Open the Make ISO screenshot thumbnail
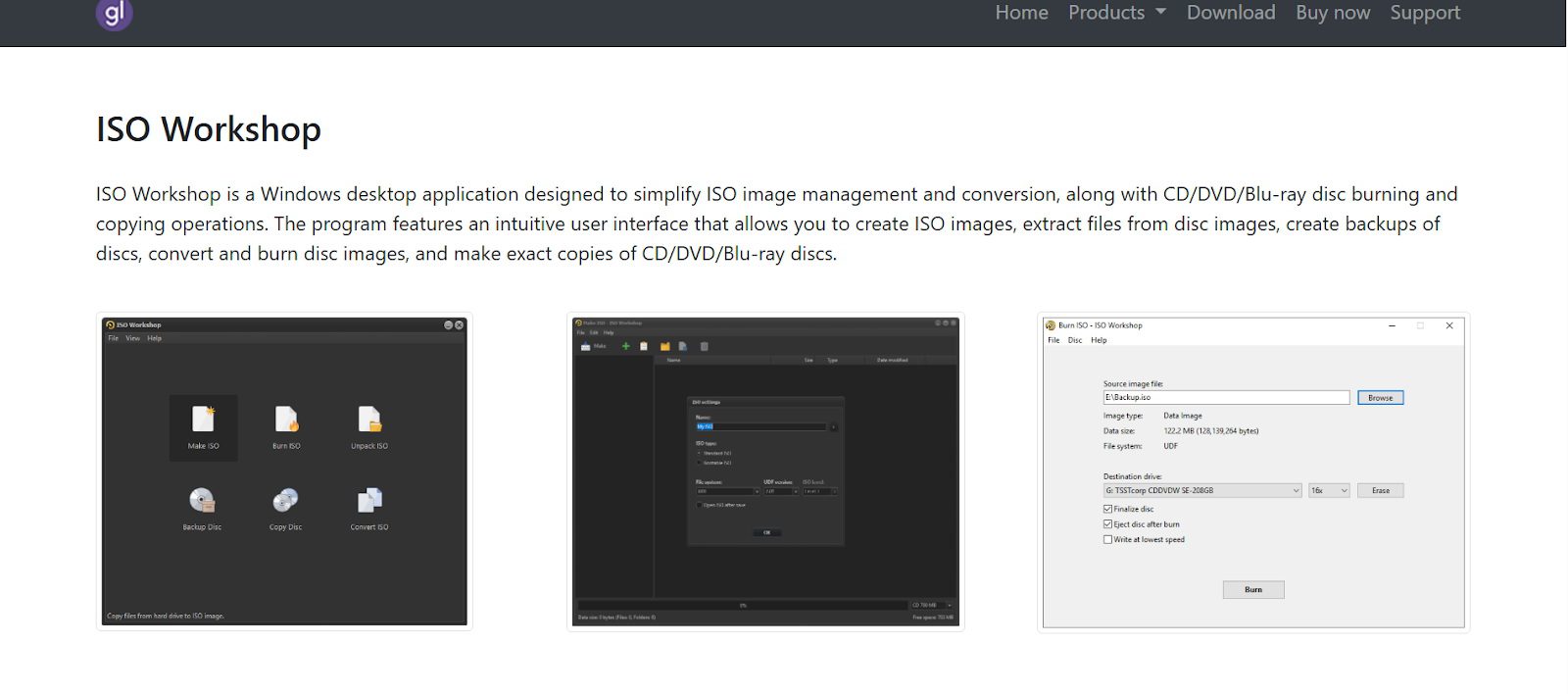Viewport: 1568px width, 694px height. tap(765, 471)
